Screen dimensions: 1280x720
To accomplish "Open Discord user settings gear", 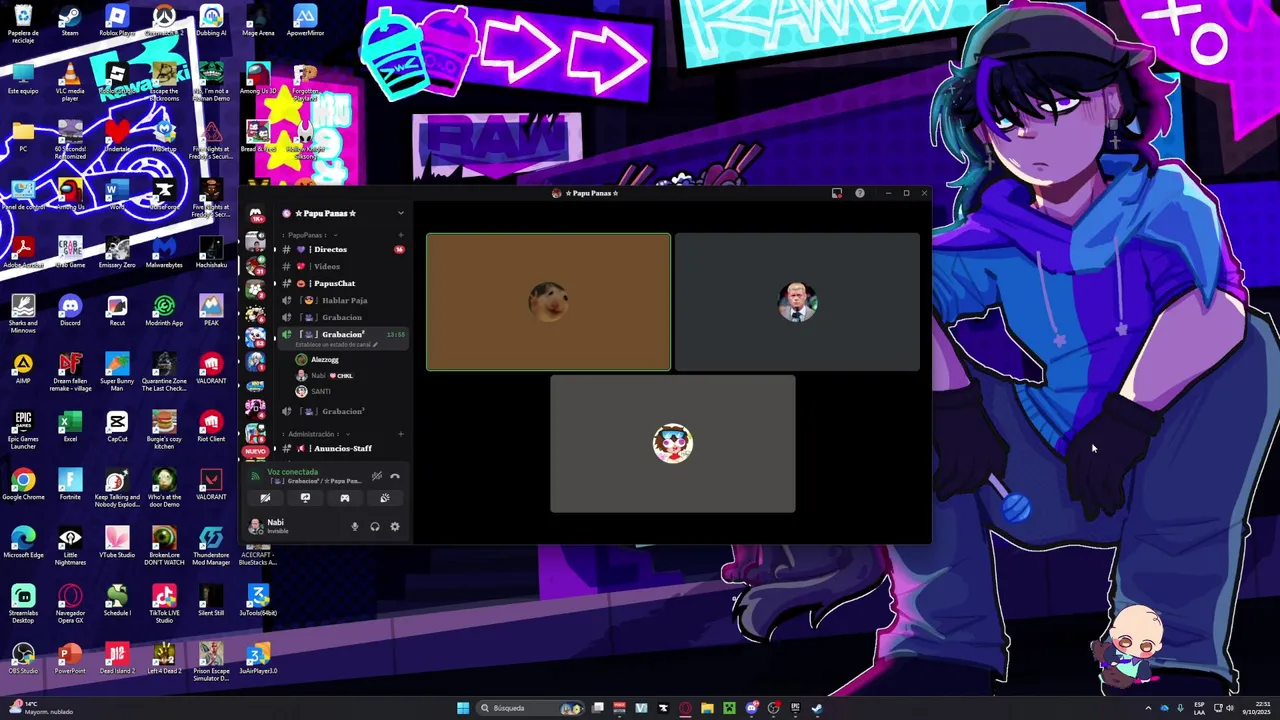I will tap(395, 527).
